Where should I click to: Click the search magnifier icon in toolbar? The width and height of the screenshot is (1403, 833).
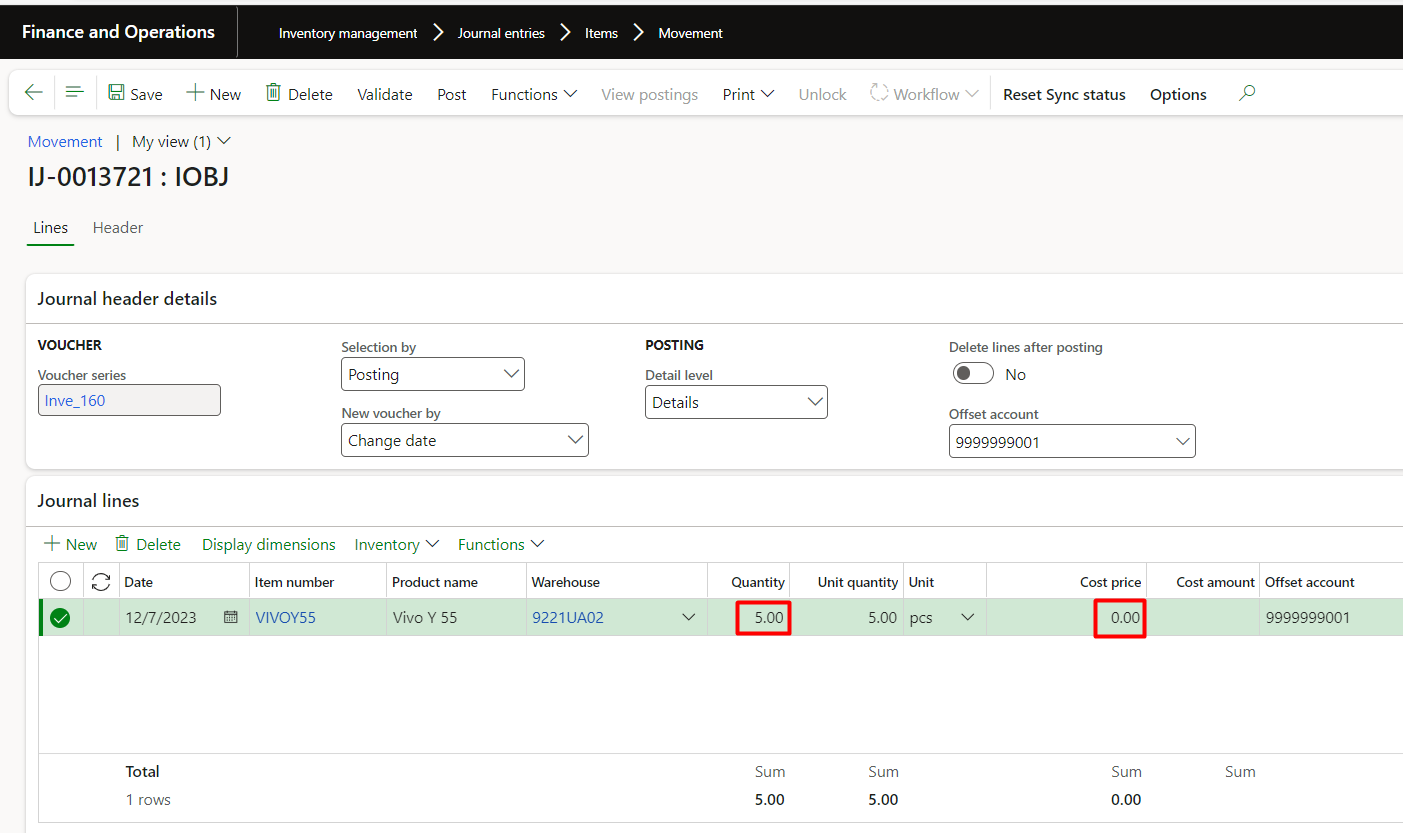[x=1246, y=93]
